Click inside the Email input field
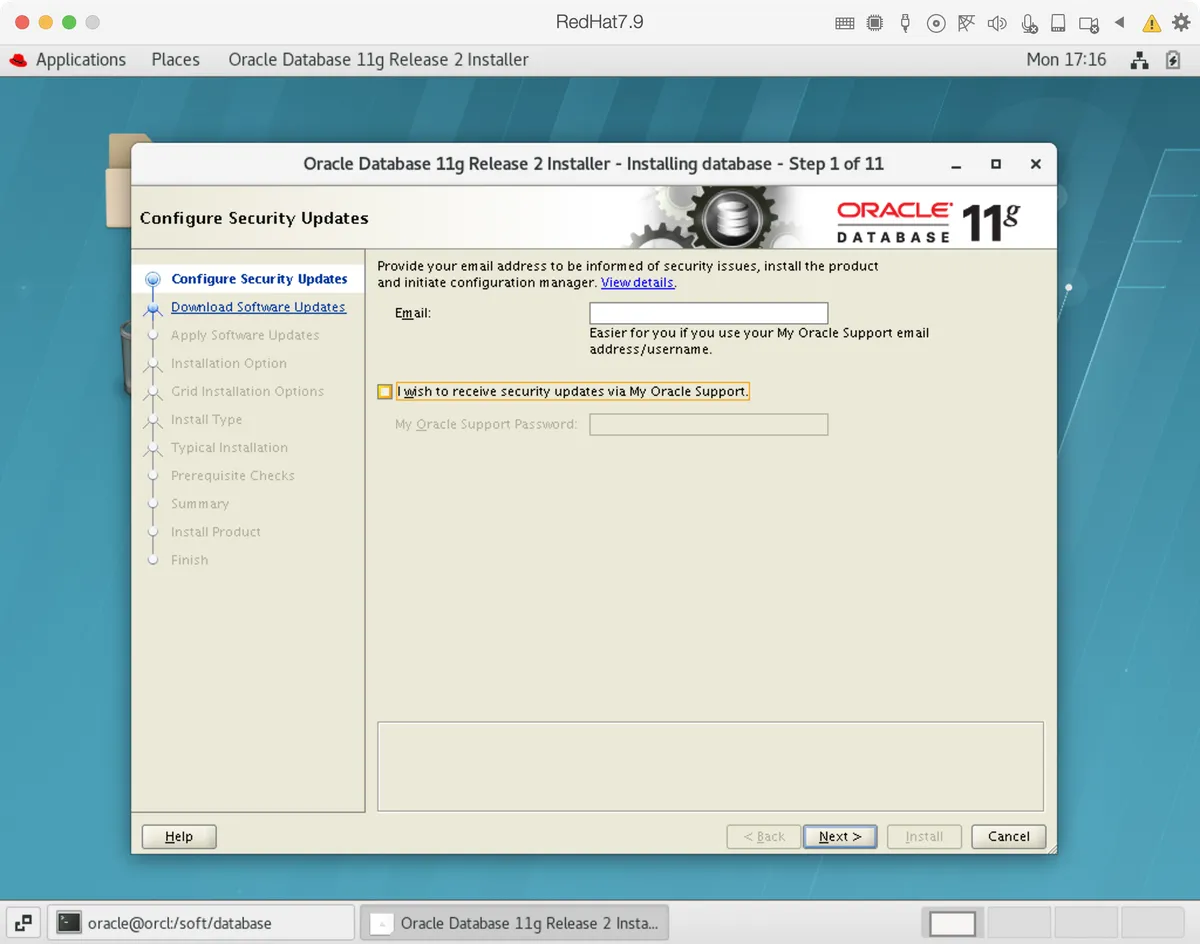This screenshot has width=1200, height=944. pos(708,312)
